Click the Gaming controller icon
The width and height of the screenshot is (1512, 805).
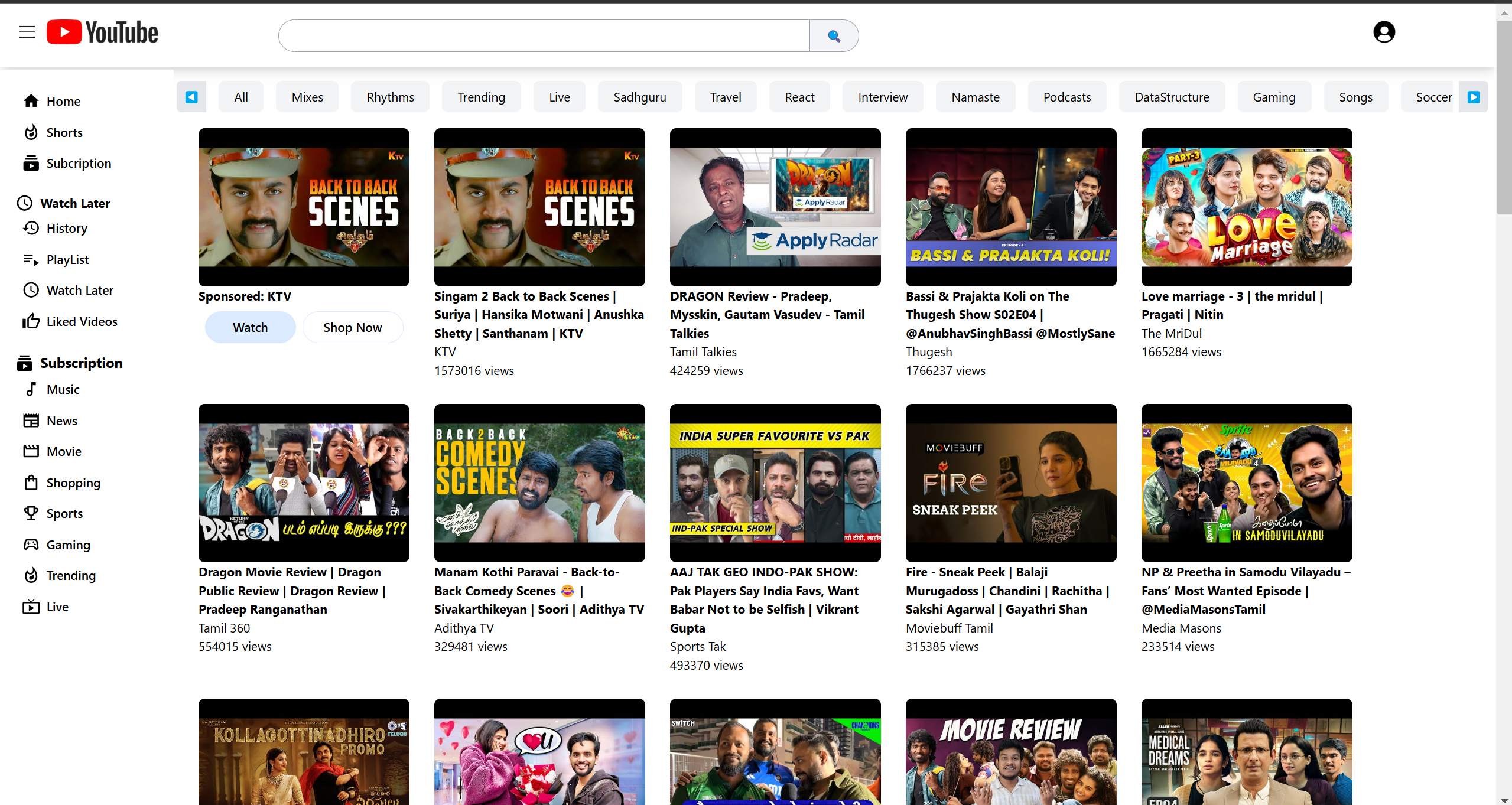coord(31,545)
